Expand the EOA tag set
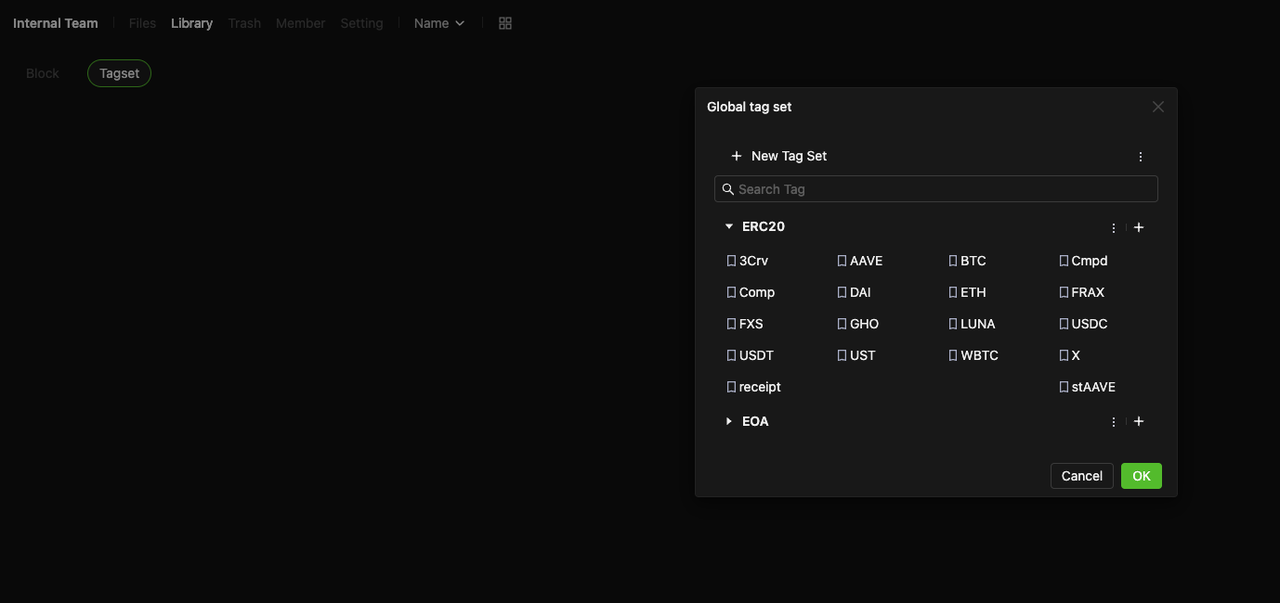Screen dimensions: 1280x603 [729, 422]
